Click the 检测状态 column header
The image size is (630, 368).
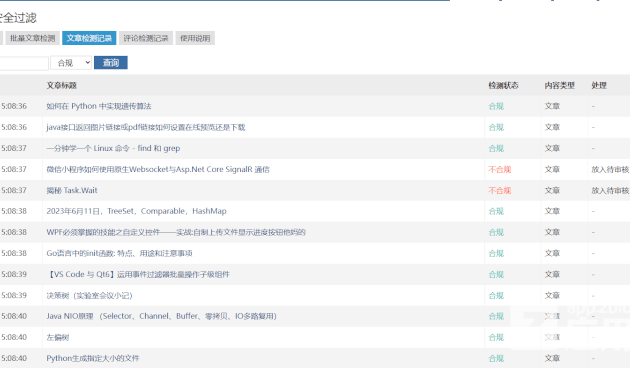503,85
